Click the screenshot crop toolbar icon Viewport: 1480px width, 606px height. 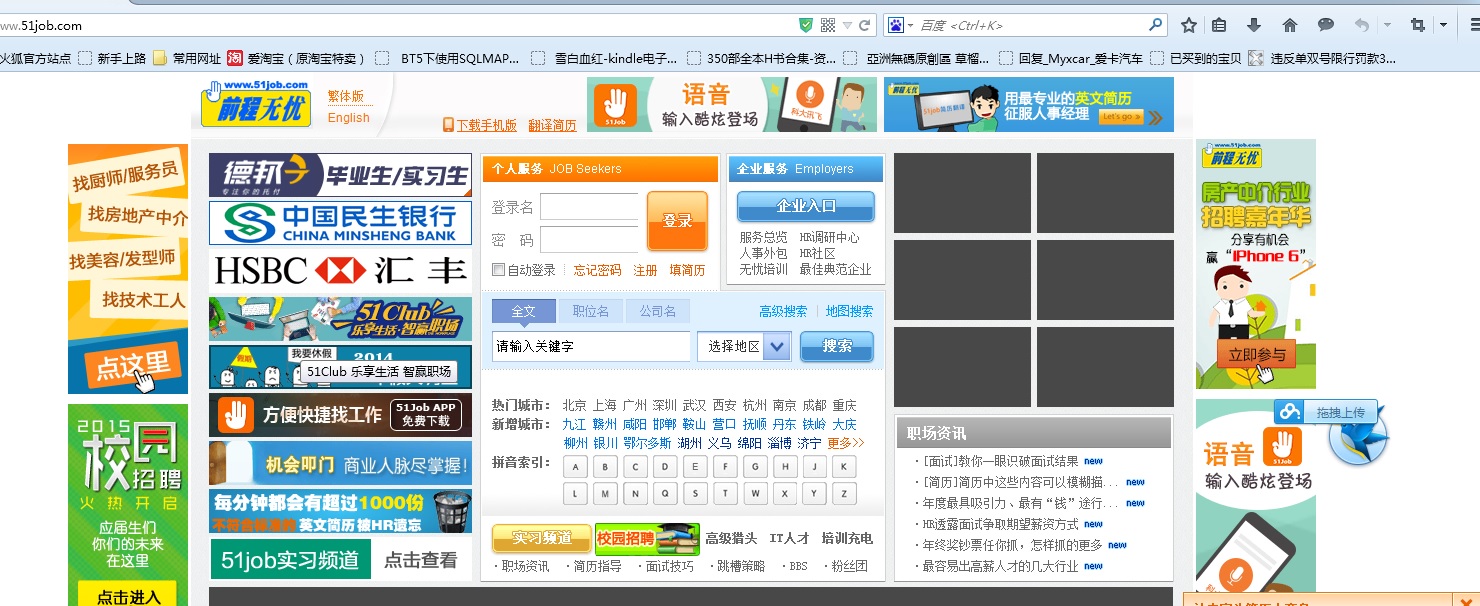point(1418,25)
